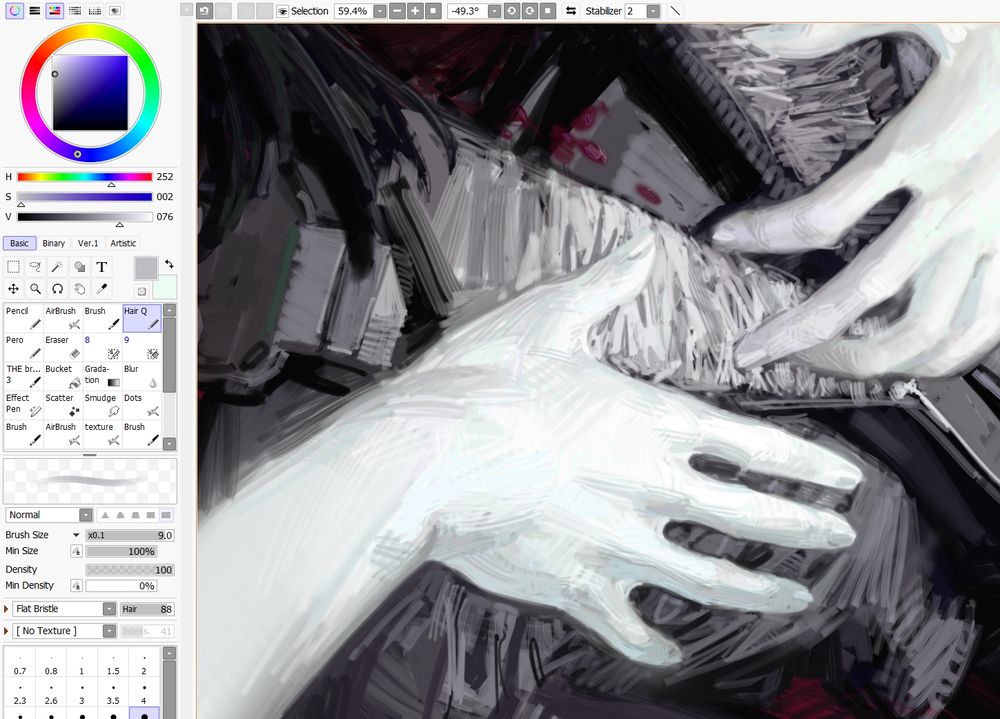This screenshot has width=1000, height=719.
Task: Expand the Flat Bristle settings triangle
Action: point(6,609)
